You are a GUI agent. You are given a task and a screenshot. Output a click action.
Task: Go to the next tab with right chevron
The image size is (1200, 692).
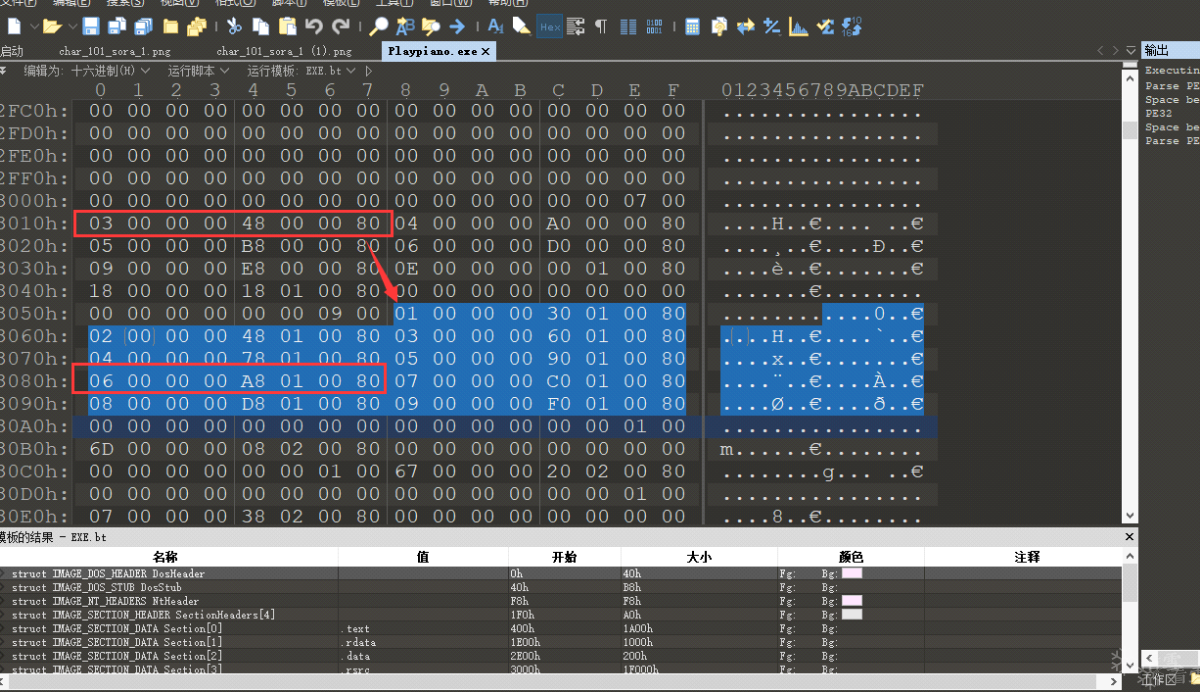1116,50
